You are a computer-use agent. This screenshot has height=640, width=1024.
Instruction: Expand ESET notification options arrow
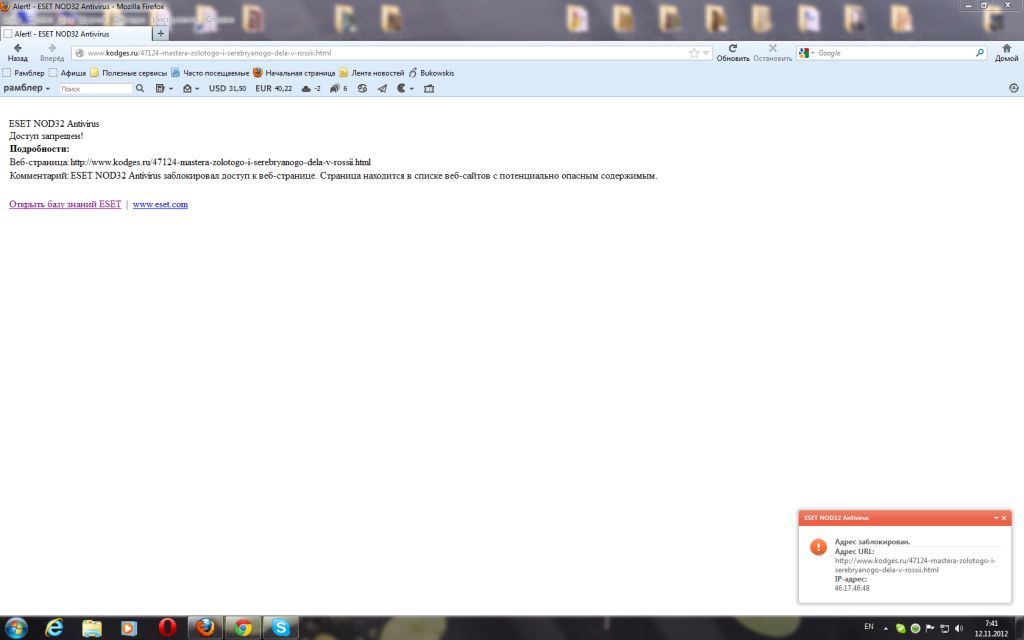click(995, 518)
